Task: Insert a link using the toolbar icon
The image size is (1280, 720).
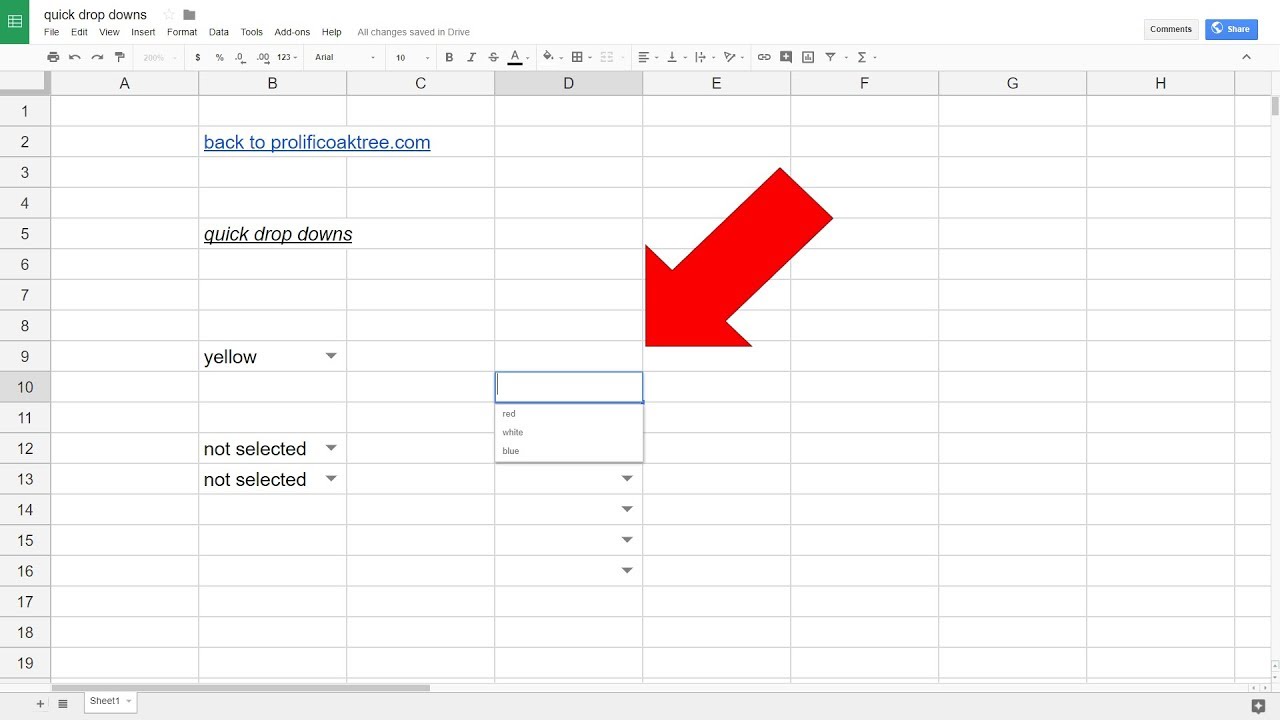Action: [764, 57]
